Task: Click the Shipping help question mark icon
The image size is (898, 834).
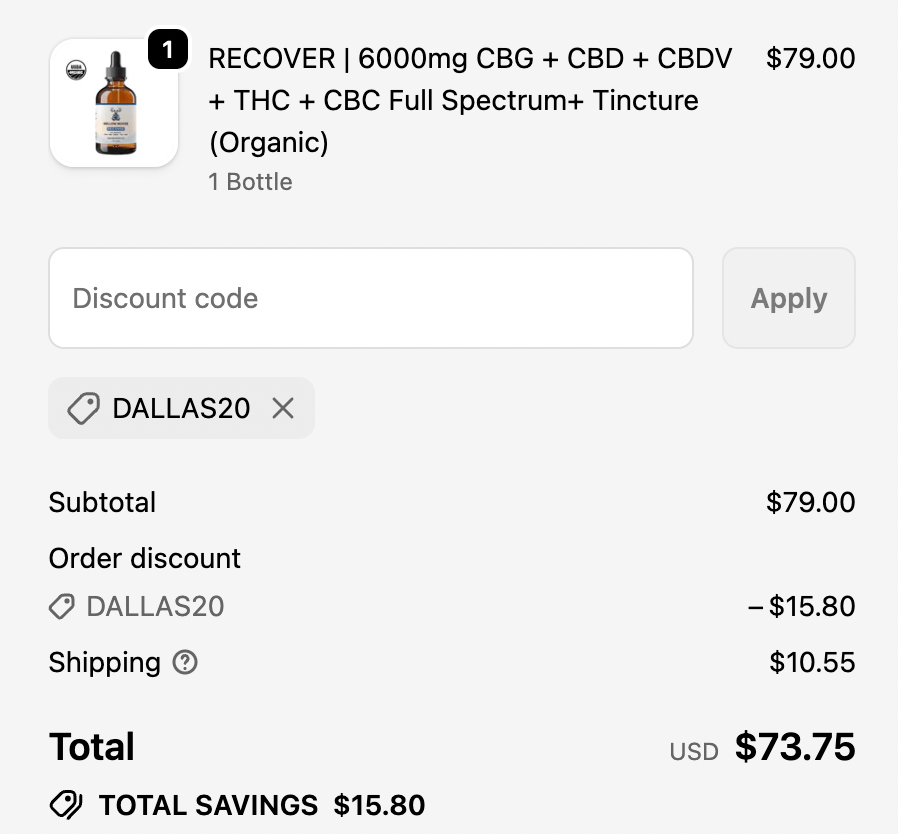Action: coord(185,662)
